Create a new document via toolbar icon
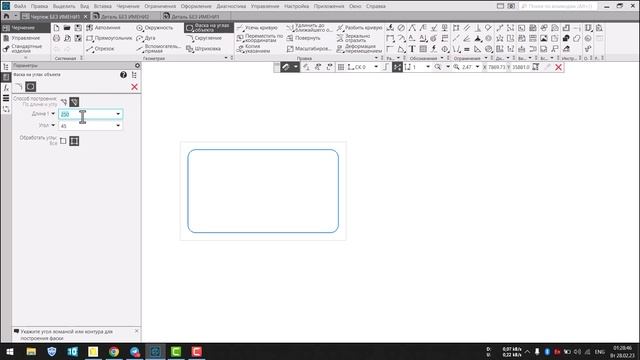 56,28
